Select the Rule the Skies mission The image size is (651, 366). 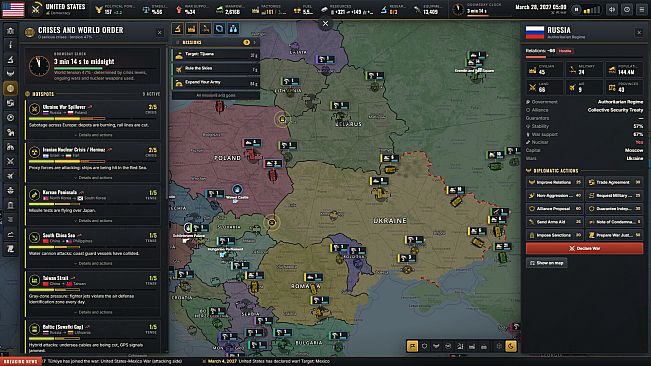click(x=216, y=69)
